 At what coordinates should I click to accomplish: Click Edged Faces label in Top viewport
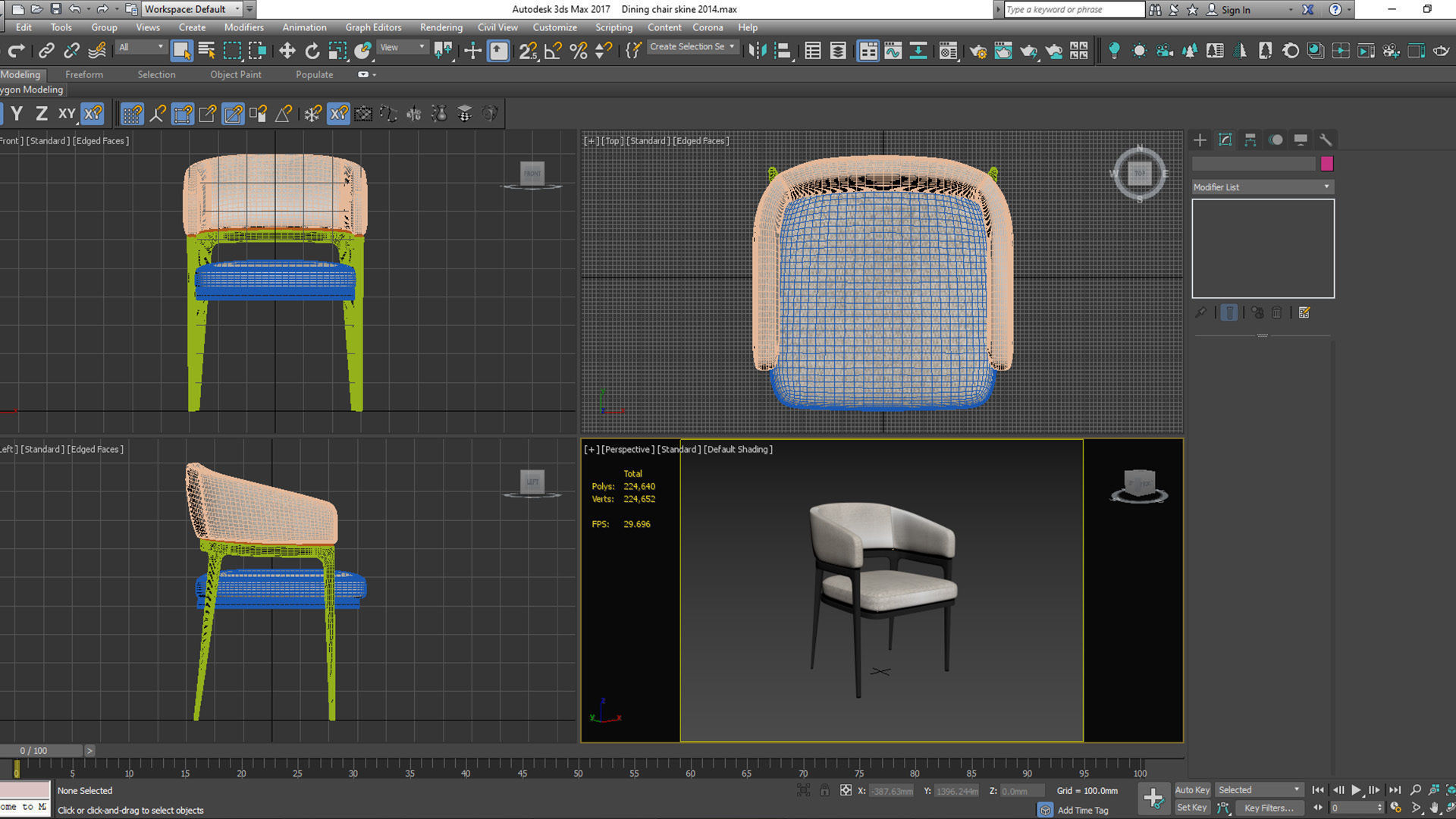pyautogui.click(x=701, y=140)
